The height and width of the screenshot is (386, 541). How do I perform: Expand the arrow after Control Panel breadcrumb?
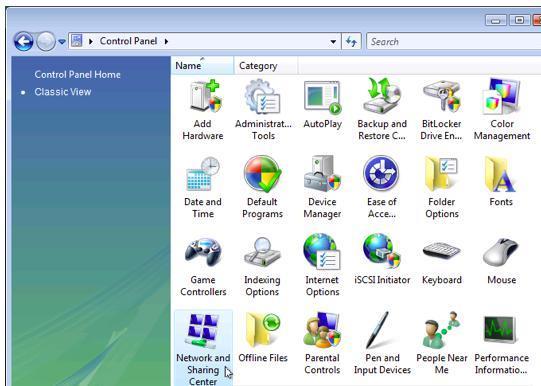166,42
